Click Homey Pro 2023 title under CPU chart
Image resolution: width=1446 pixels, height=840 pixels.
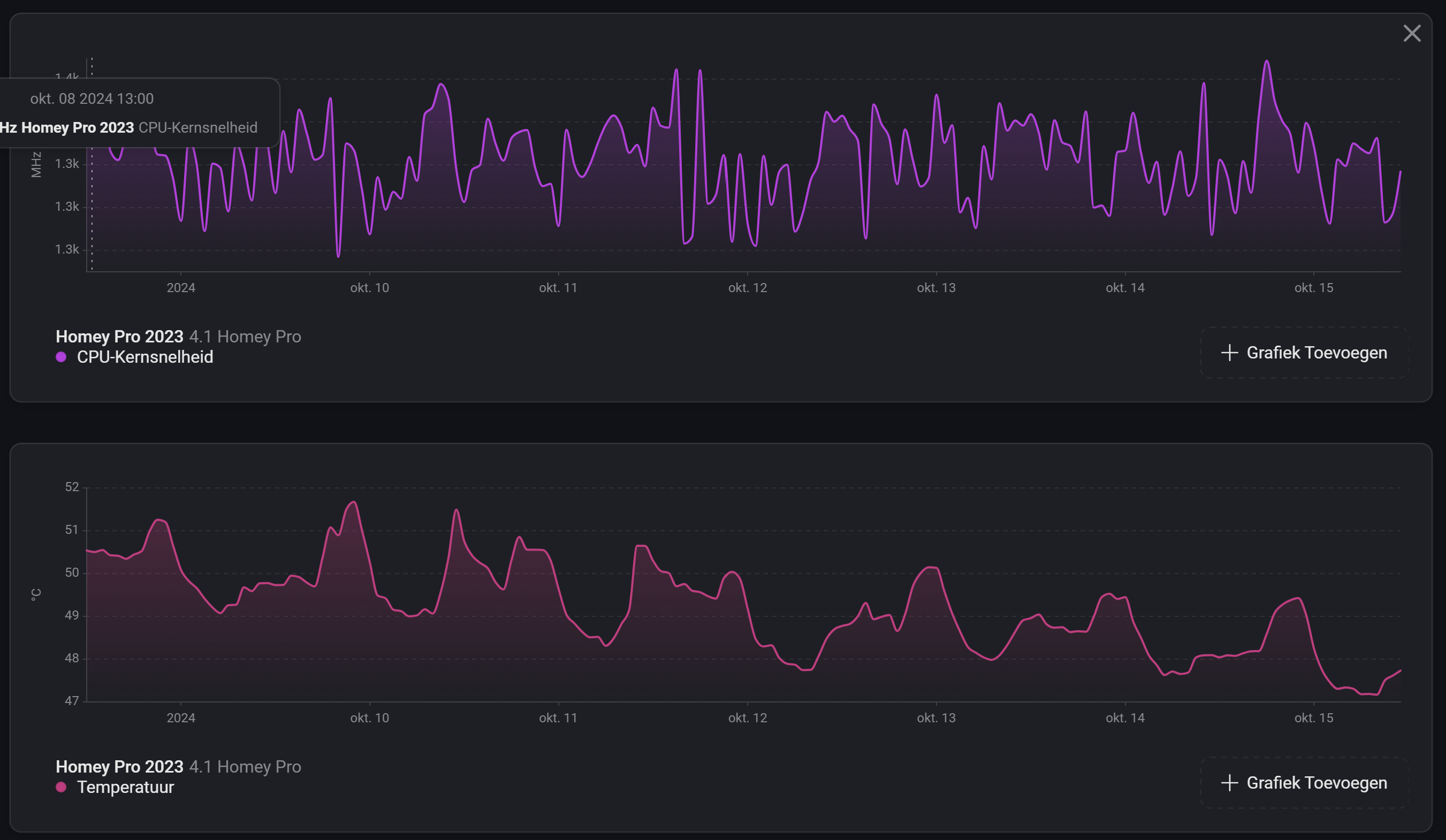119,336
